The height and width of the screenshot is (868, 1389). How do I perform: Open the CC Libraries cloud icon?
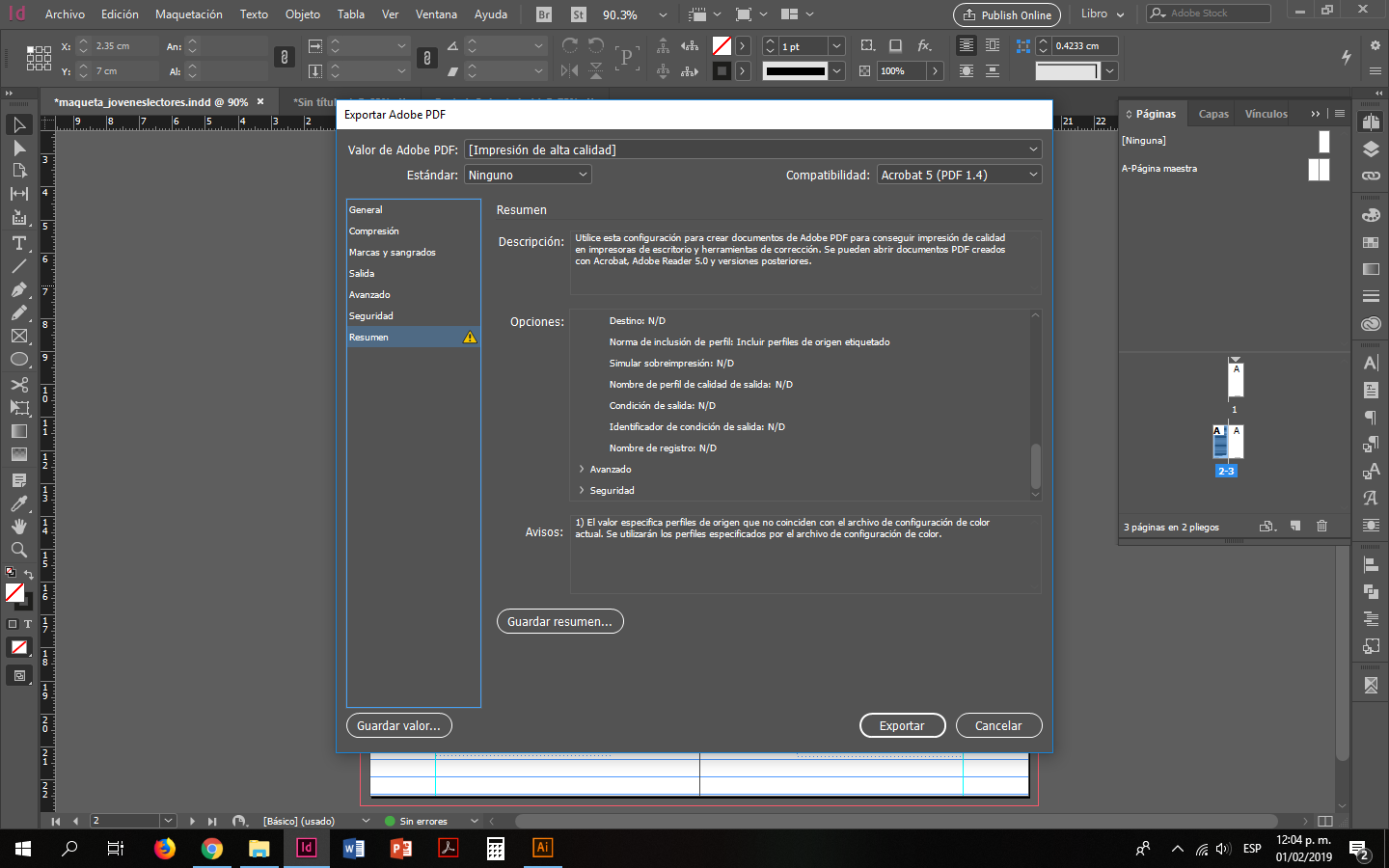tap(1371, 324)
